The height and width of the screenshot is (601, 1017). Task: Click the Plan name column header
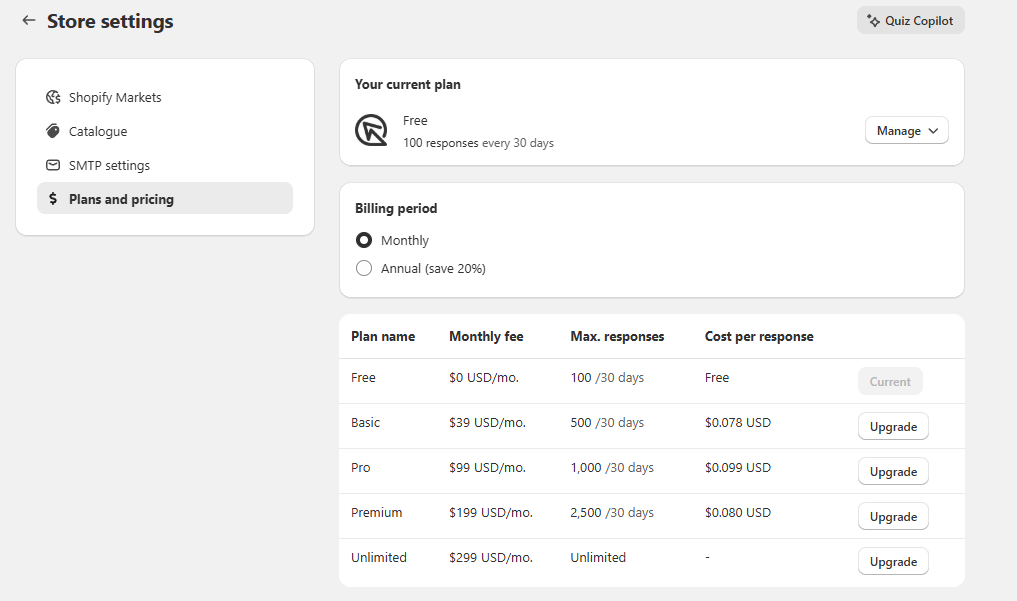[383, 336]
